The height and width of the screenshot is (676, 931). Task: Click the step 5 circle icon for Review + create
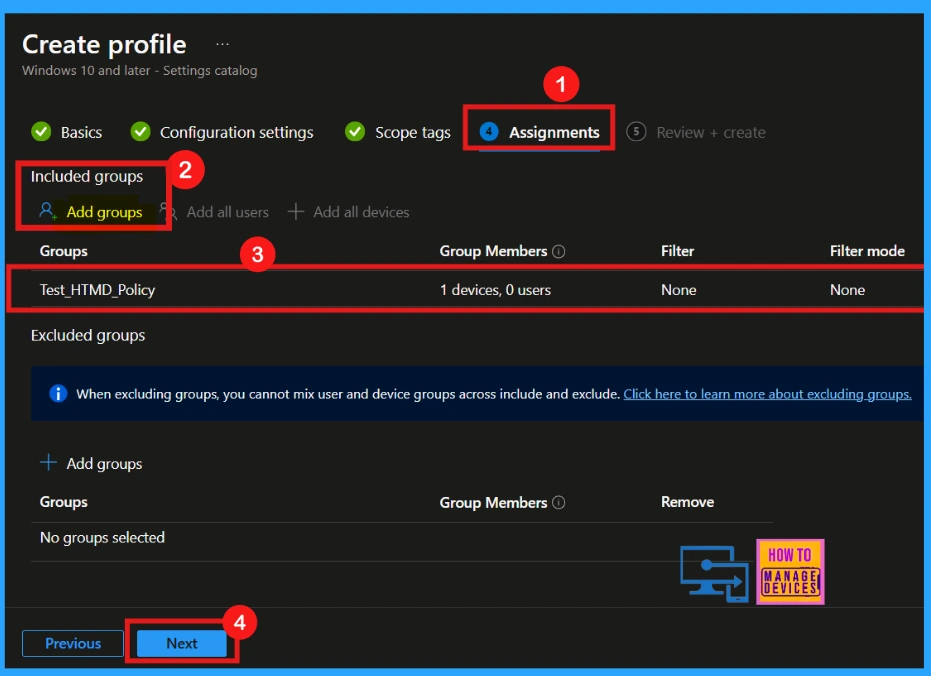pyautogui.click(x=636, y=132)
